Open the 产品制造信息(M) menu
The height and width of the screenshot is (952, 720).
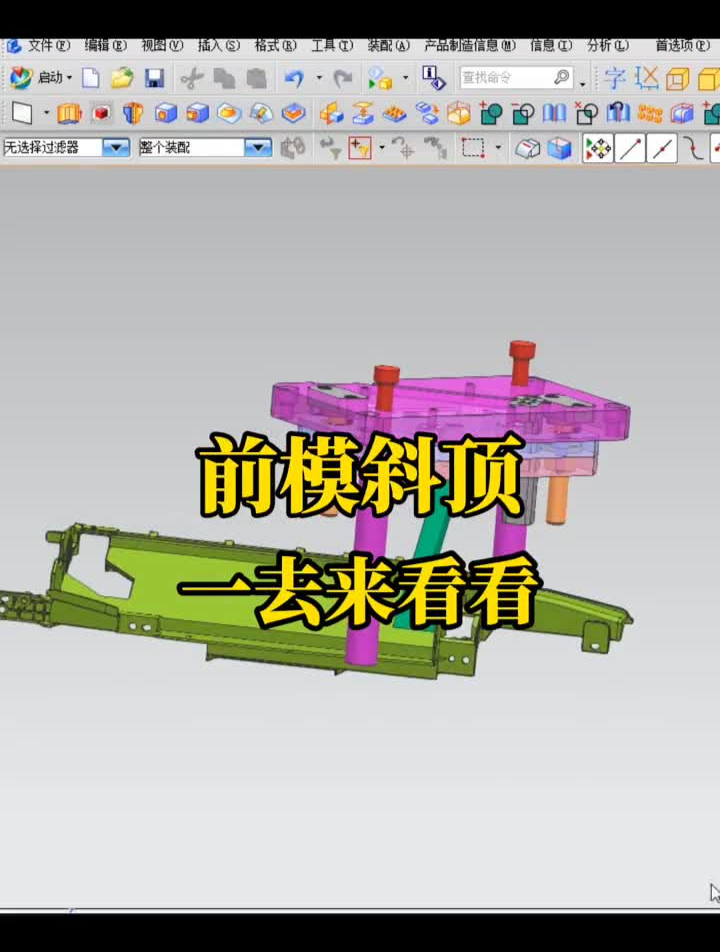[470, 46]
